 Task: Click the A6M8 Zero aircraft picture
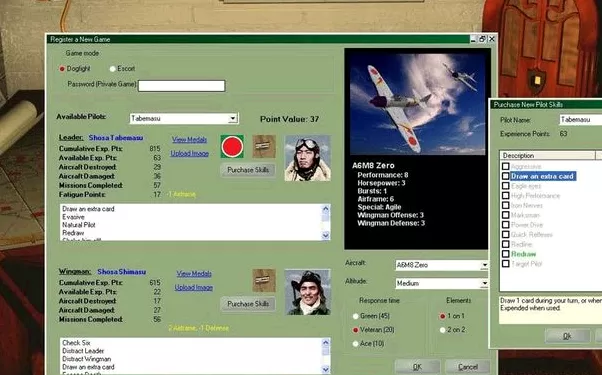point(418,104)
